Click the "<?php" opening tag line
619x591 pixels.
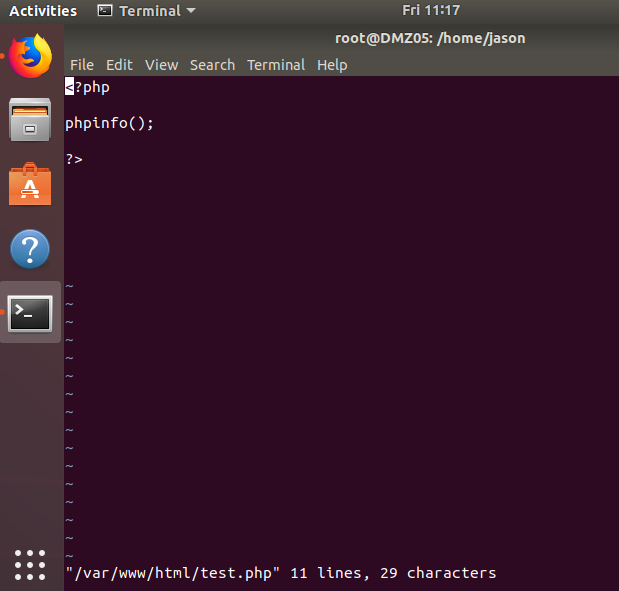(87, 87)
